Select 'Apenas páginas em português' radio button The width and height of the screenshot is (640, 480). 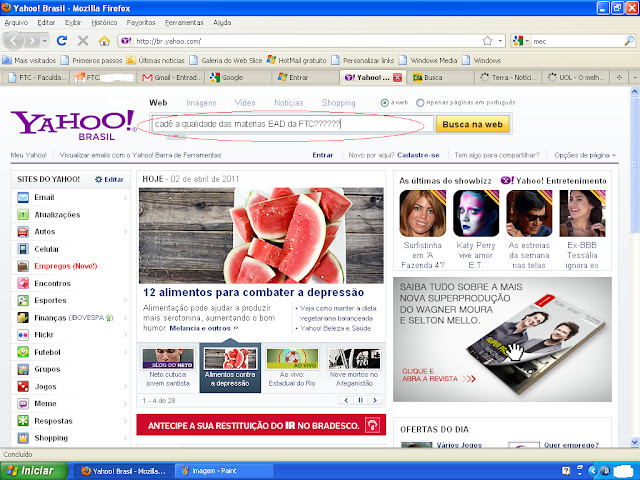point(420,103)
